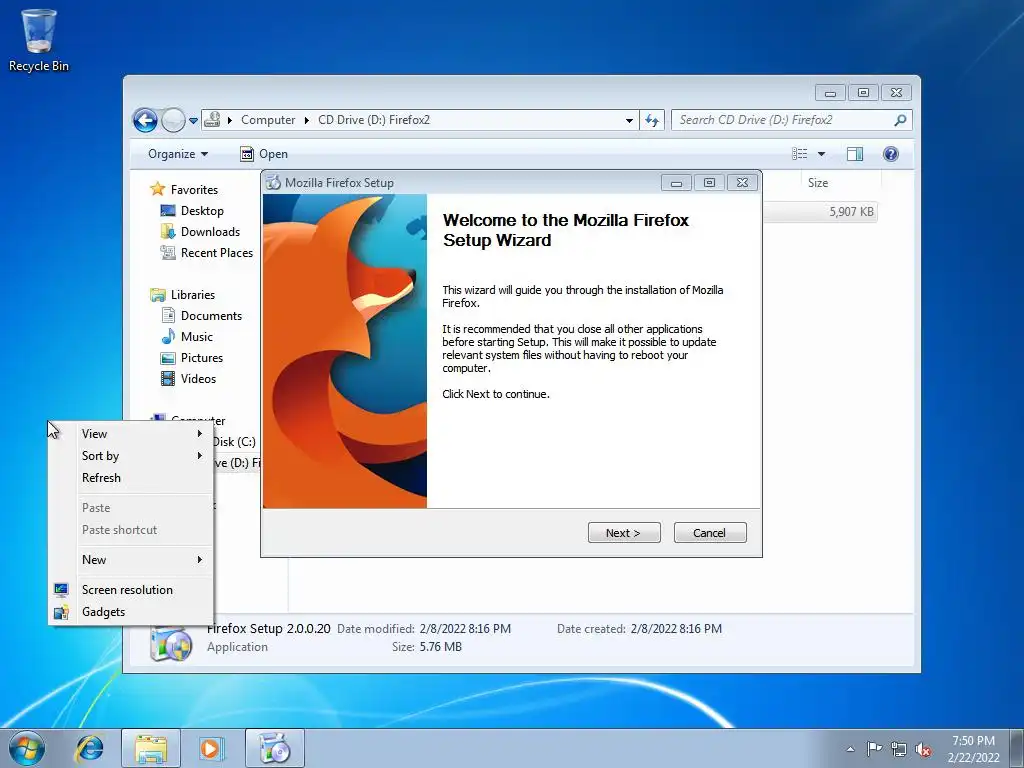Click the Explorer help icon
Image resolution: width=1024 pixels, height=768 pixels.
[891, 154]
